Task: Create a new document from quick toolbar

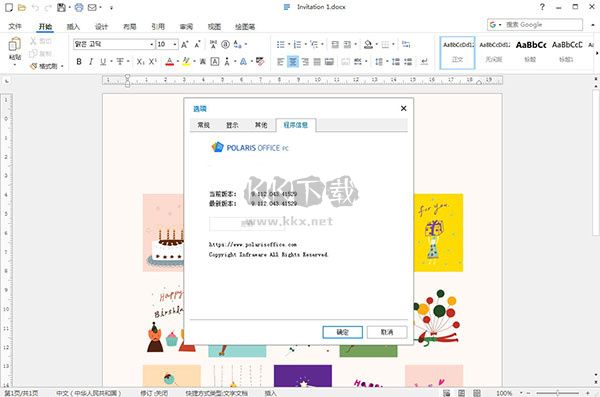Action: point(9,7)
